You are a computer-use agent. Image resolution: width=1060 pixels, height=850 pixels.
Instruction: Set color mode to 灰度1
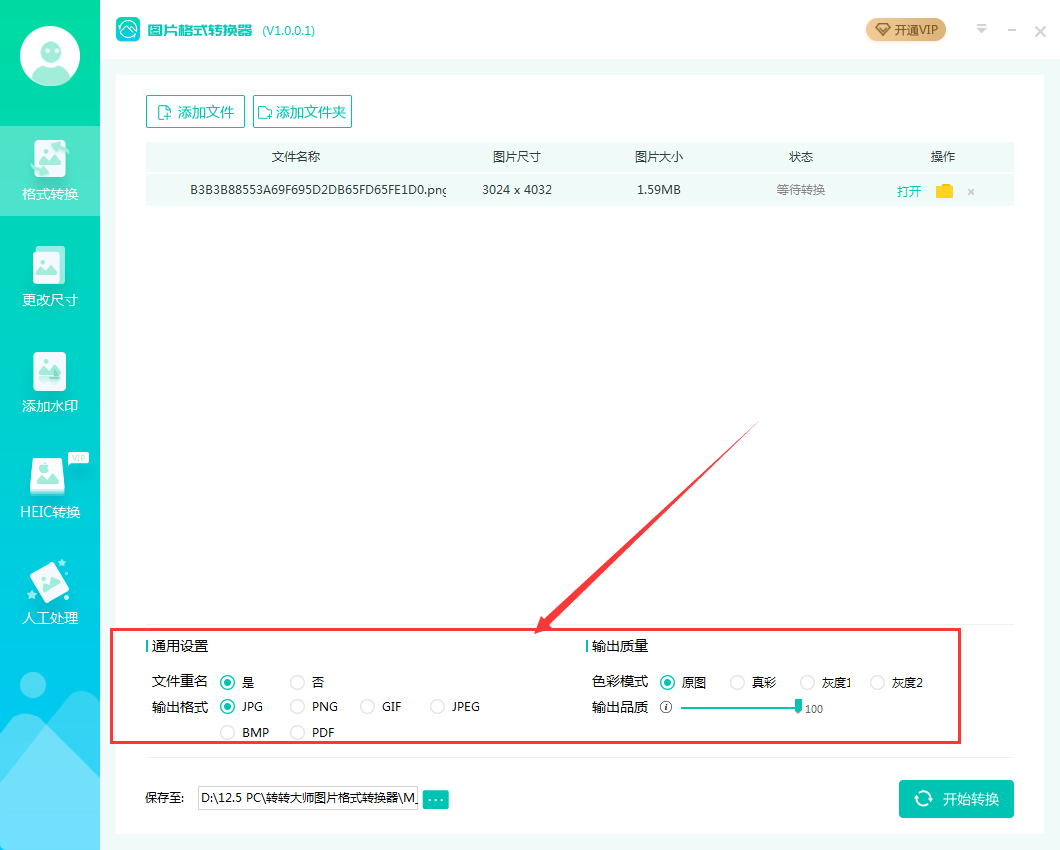[x=807, y=682]
